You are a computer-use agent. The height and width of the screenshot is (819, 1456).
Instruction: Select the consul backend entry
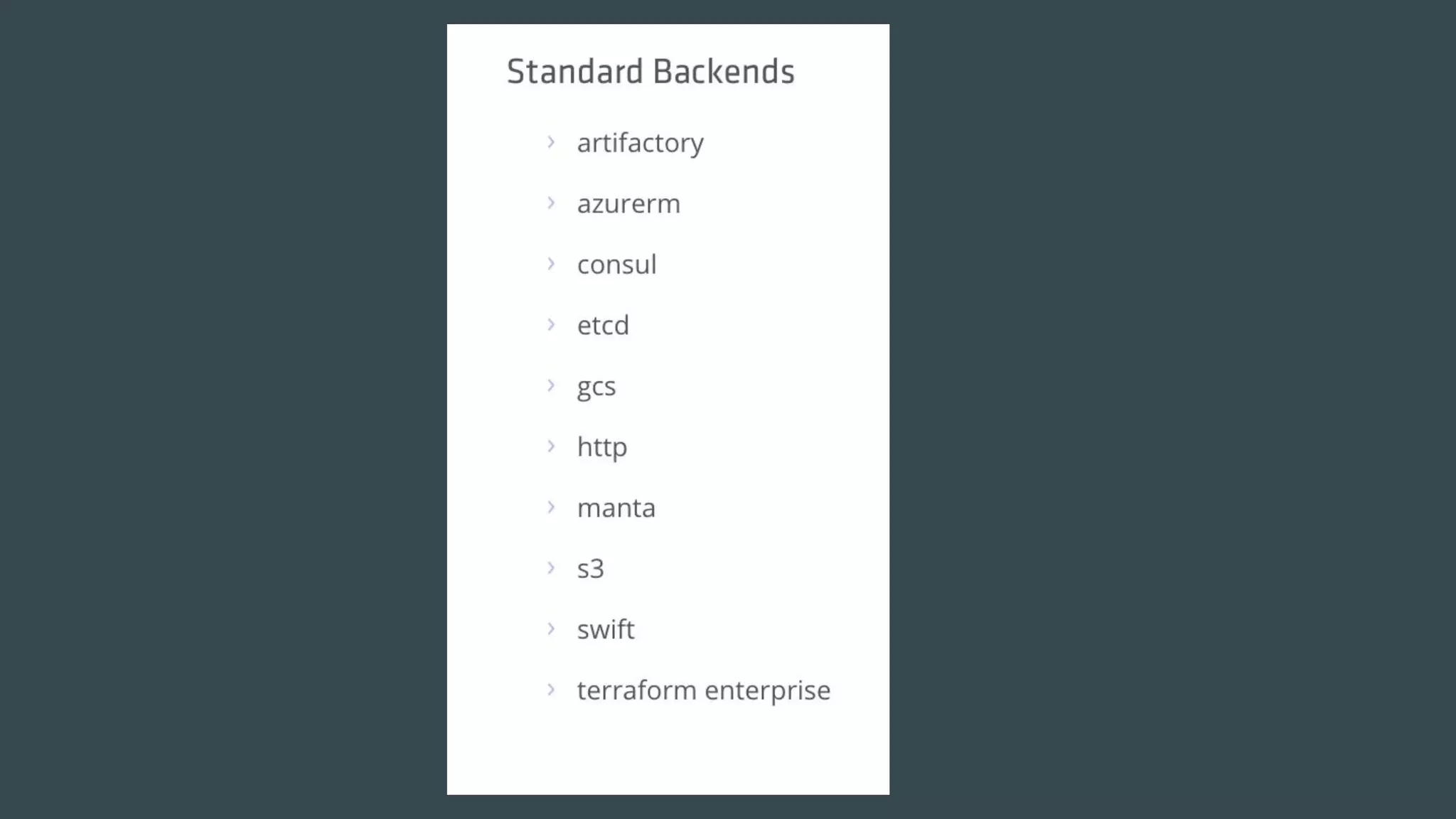(x=616, y=264)
